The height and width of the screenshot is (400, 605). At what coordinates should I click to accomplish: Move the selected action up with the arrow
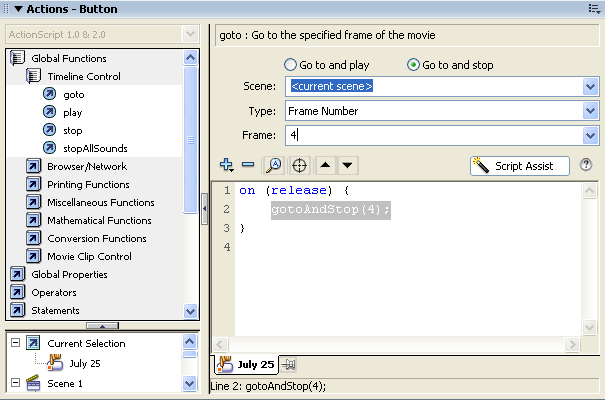point(327,165)
